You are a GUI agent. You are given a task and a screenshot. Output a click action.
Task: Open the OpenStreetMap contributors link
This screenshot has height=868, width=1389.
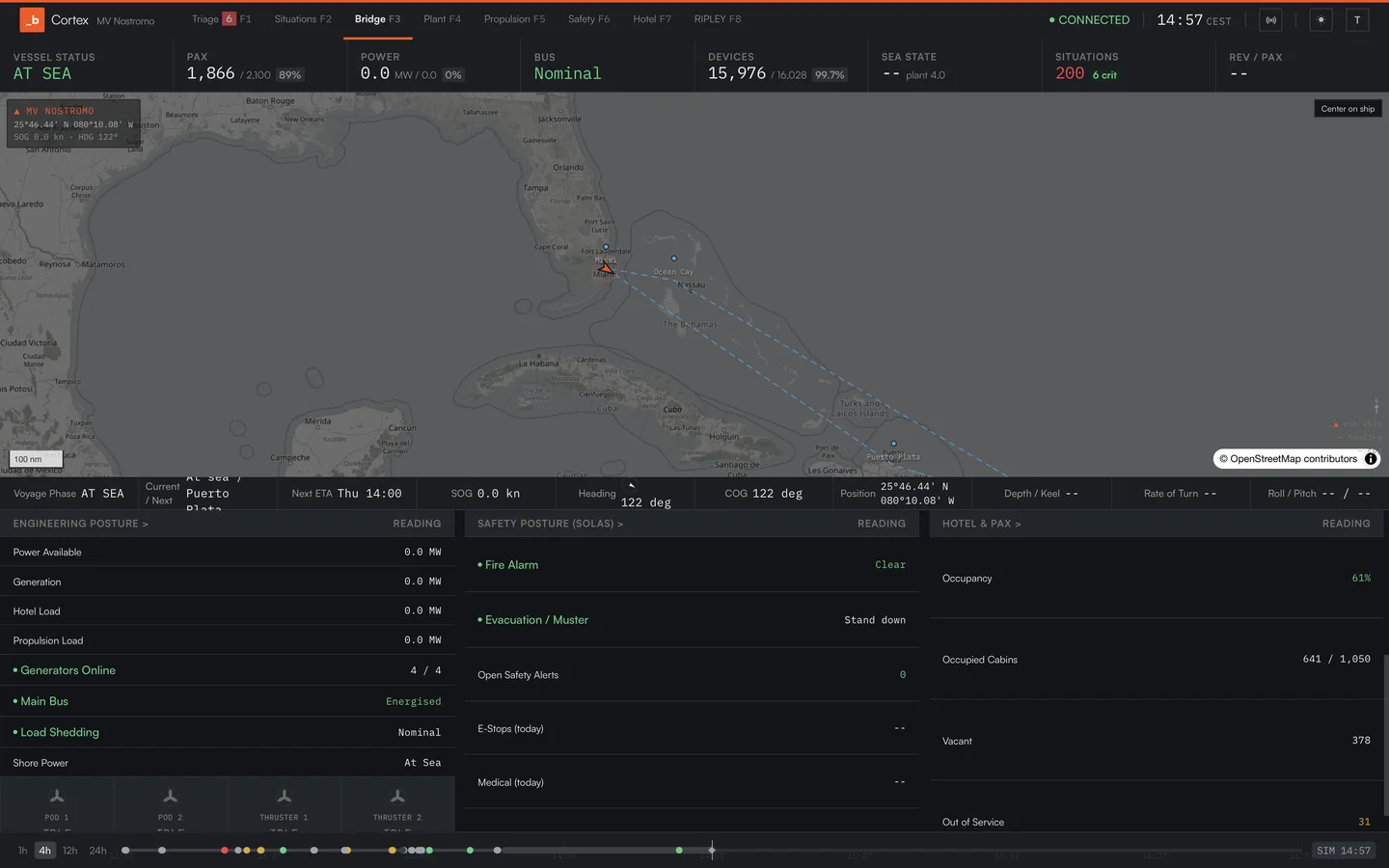click(1294, 459)
